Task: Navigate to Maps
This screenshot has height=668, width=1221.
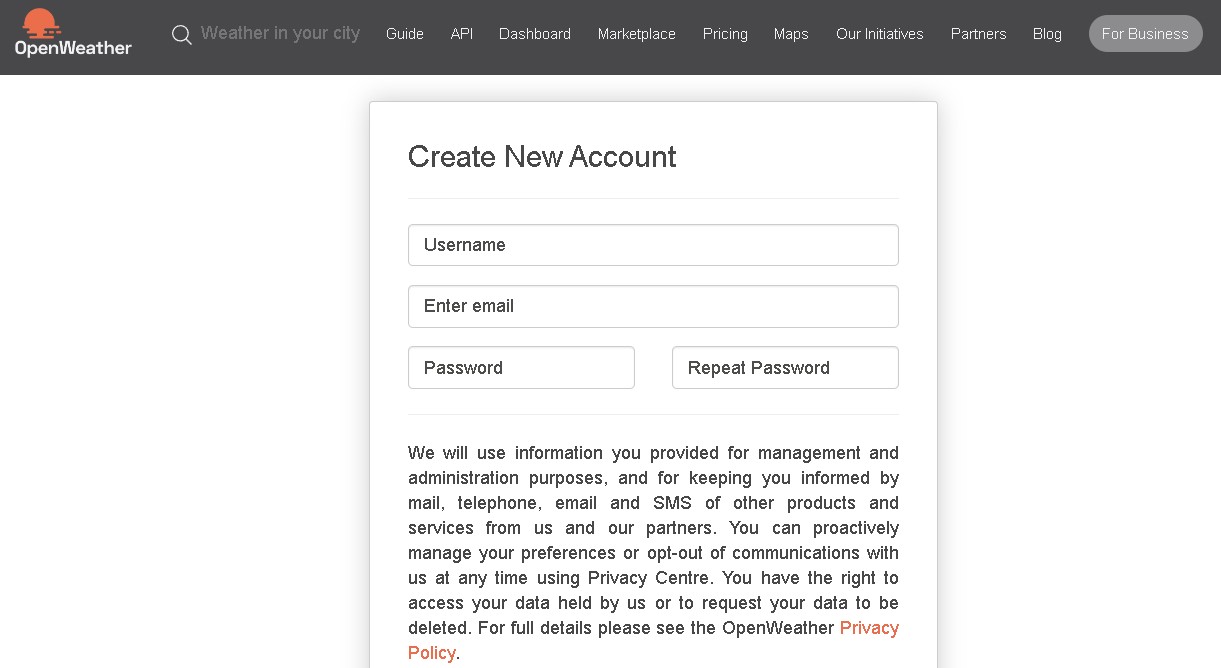Action: pos(791,34)
